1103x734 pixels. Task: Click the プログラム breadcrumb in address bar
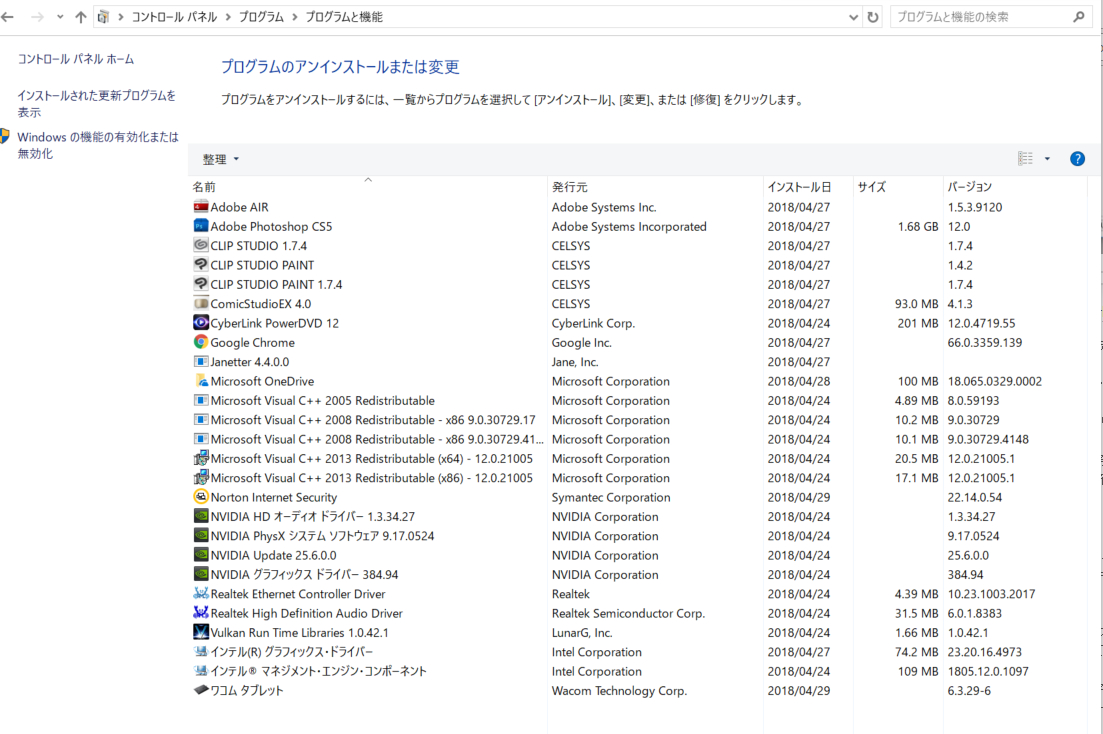(262, 17)
